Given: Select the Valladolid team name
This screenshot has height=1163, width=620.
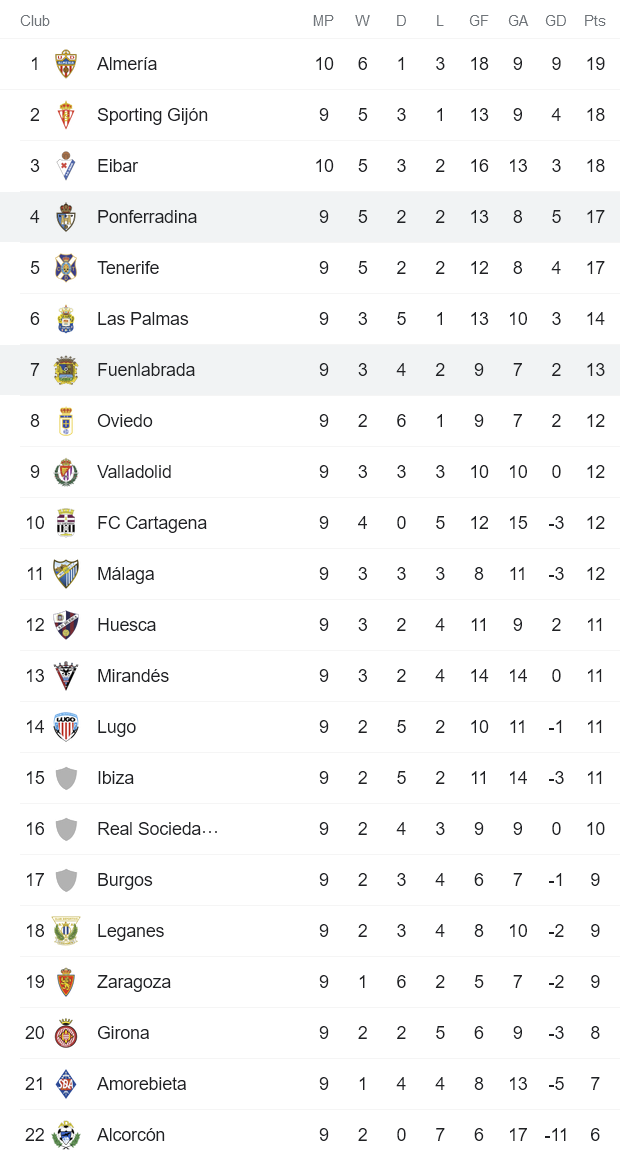Looking at the screenshot, I should [134, 472].
